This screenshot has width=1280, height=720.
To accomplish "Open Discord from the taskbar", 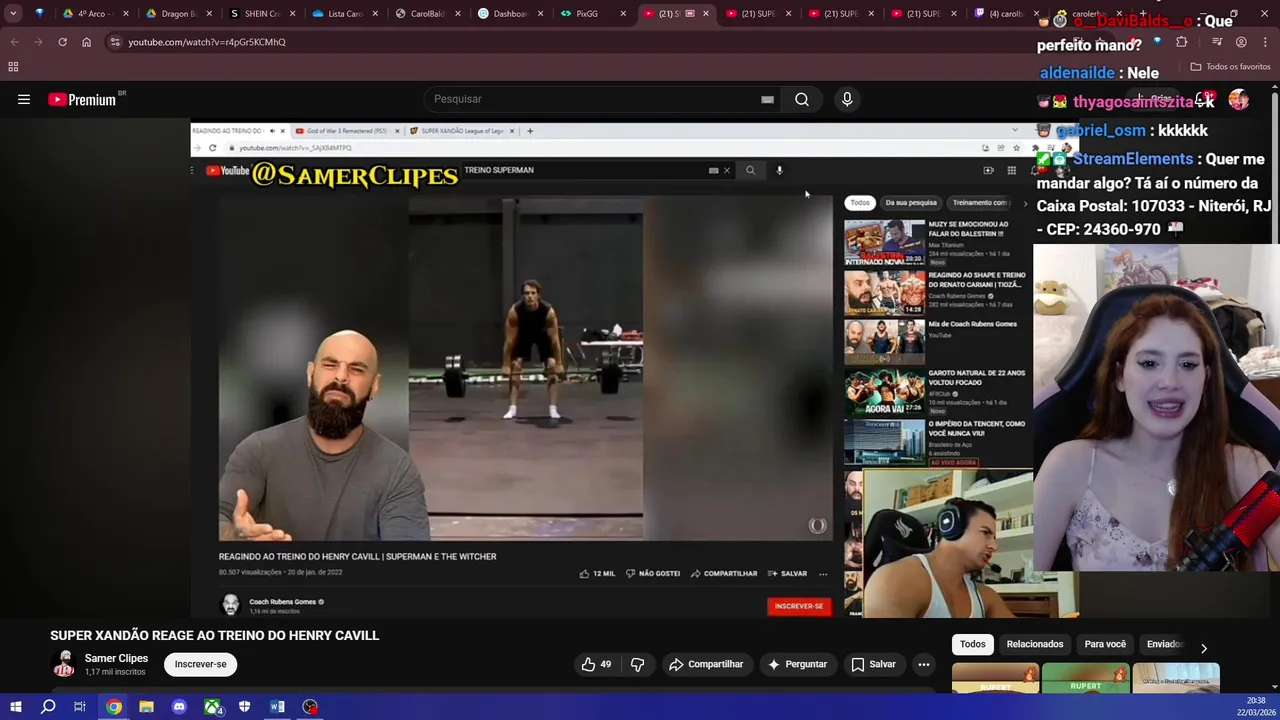I will tap(179, 707).
